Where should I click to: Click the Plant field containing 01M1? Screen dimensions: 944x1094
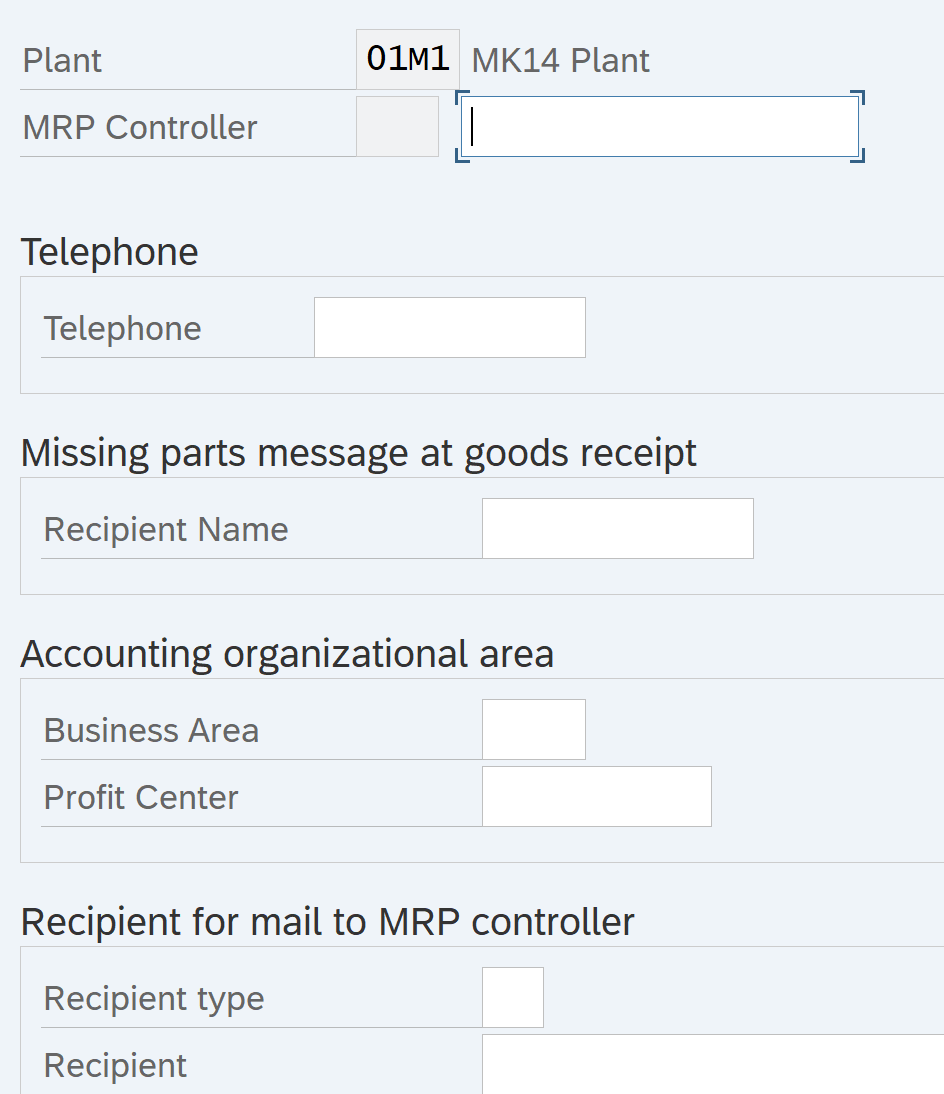pyautogui.click(x=407, y=60)
